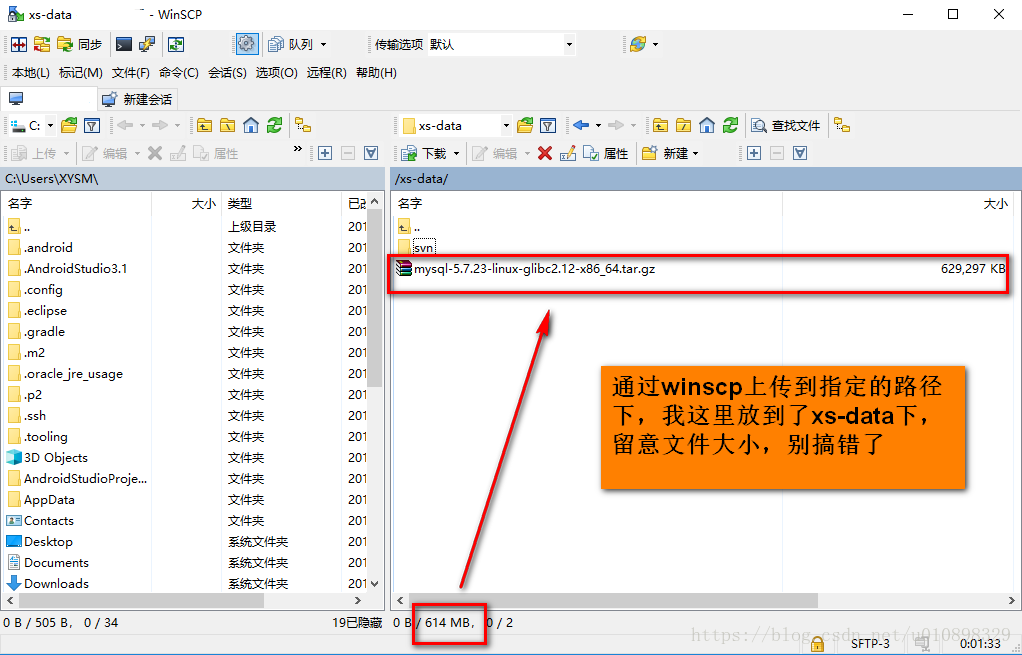Click the remote panel filter icon

click(x=548, y=125)
